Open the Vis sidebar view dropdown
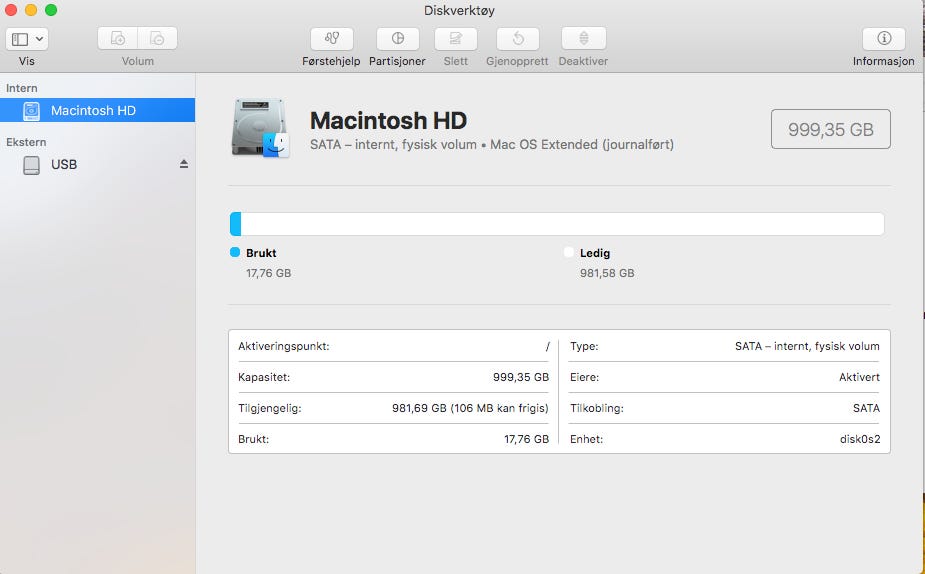The image size is (925, 574). [27, 39]
